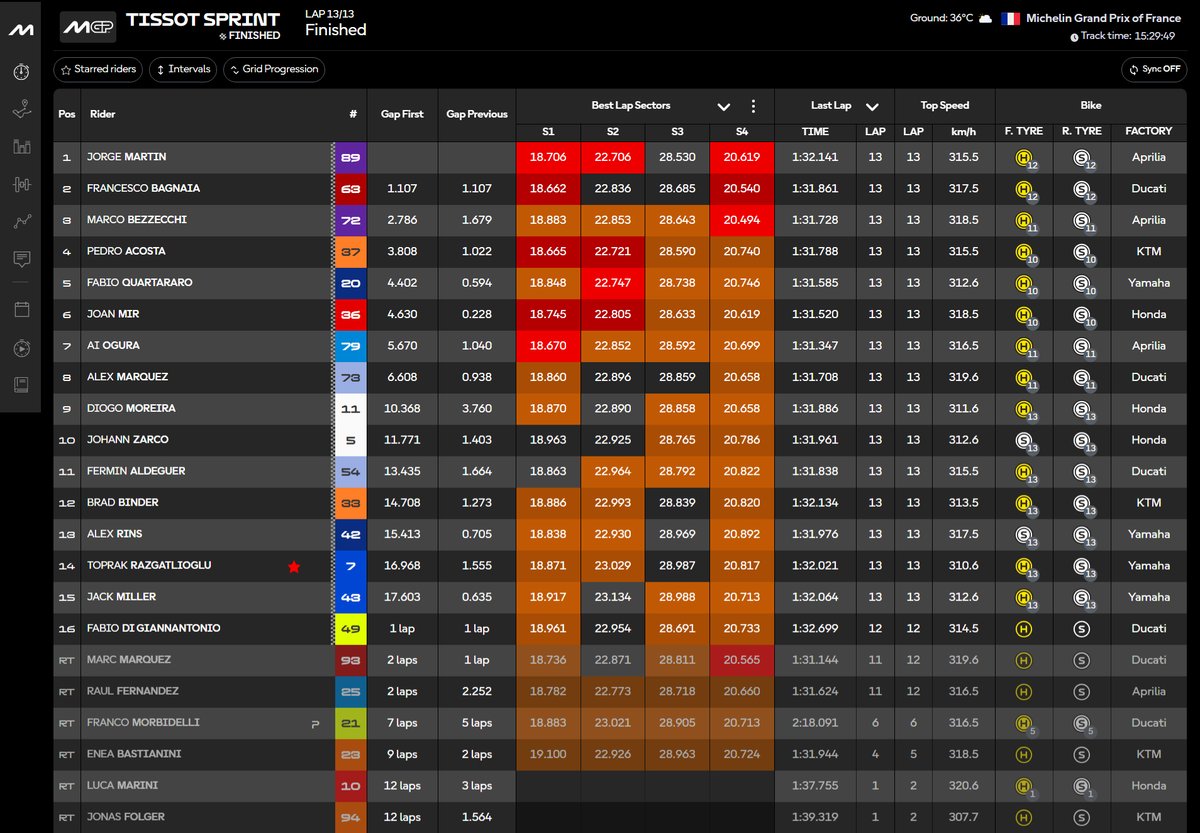This screenshot has width=1200, height=833.
Task: Open the race messages chat sidebar icon
Action: pyautogui.click(x=21, y=259)
